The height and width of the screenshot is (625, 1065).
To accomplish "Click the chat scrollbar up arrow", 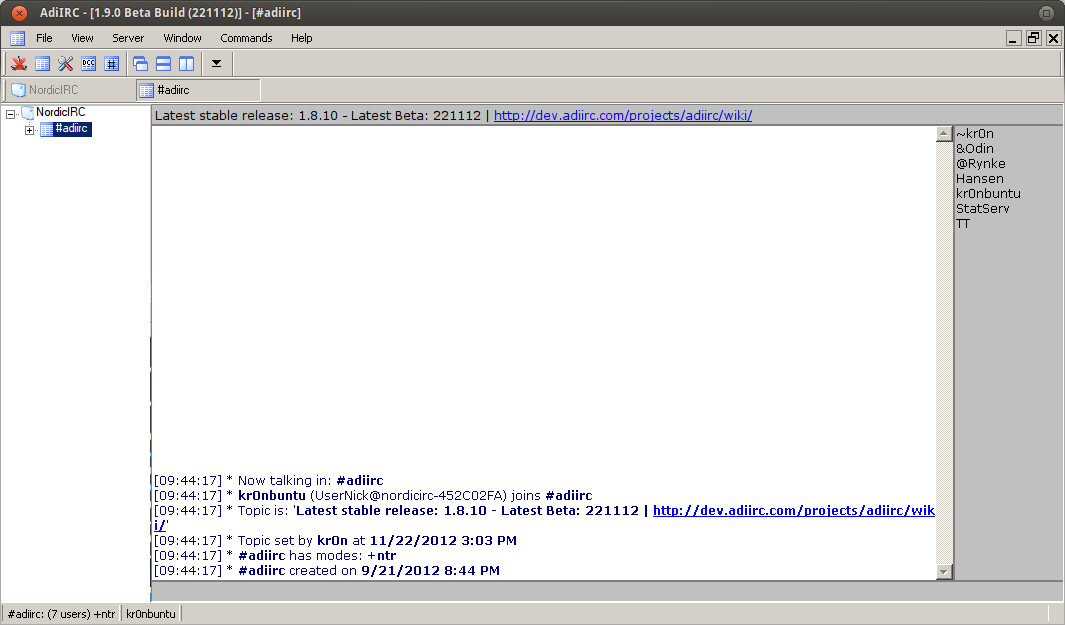I will click(x=943, y=134).
